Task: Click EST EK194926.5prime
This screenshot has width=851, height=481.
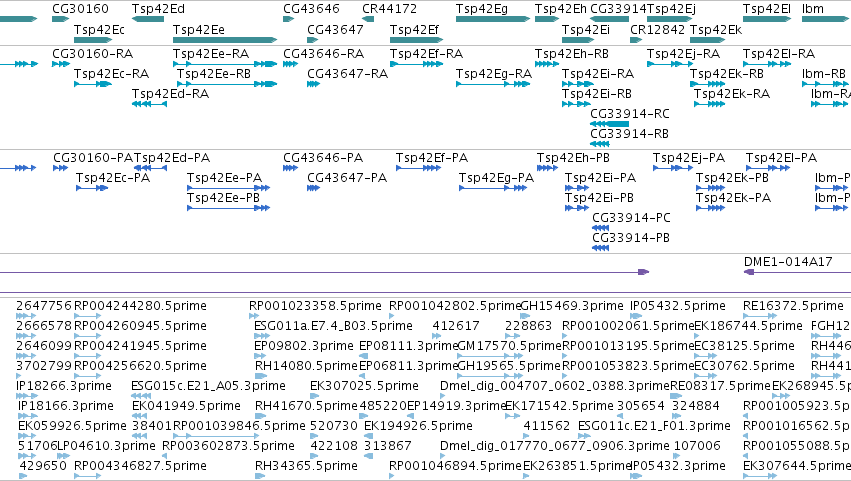Action: pyautogui.click(x=418, y=427)
